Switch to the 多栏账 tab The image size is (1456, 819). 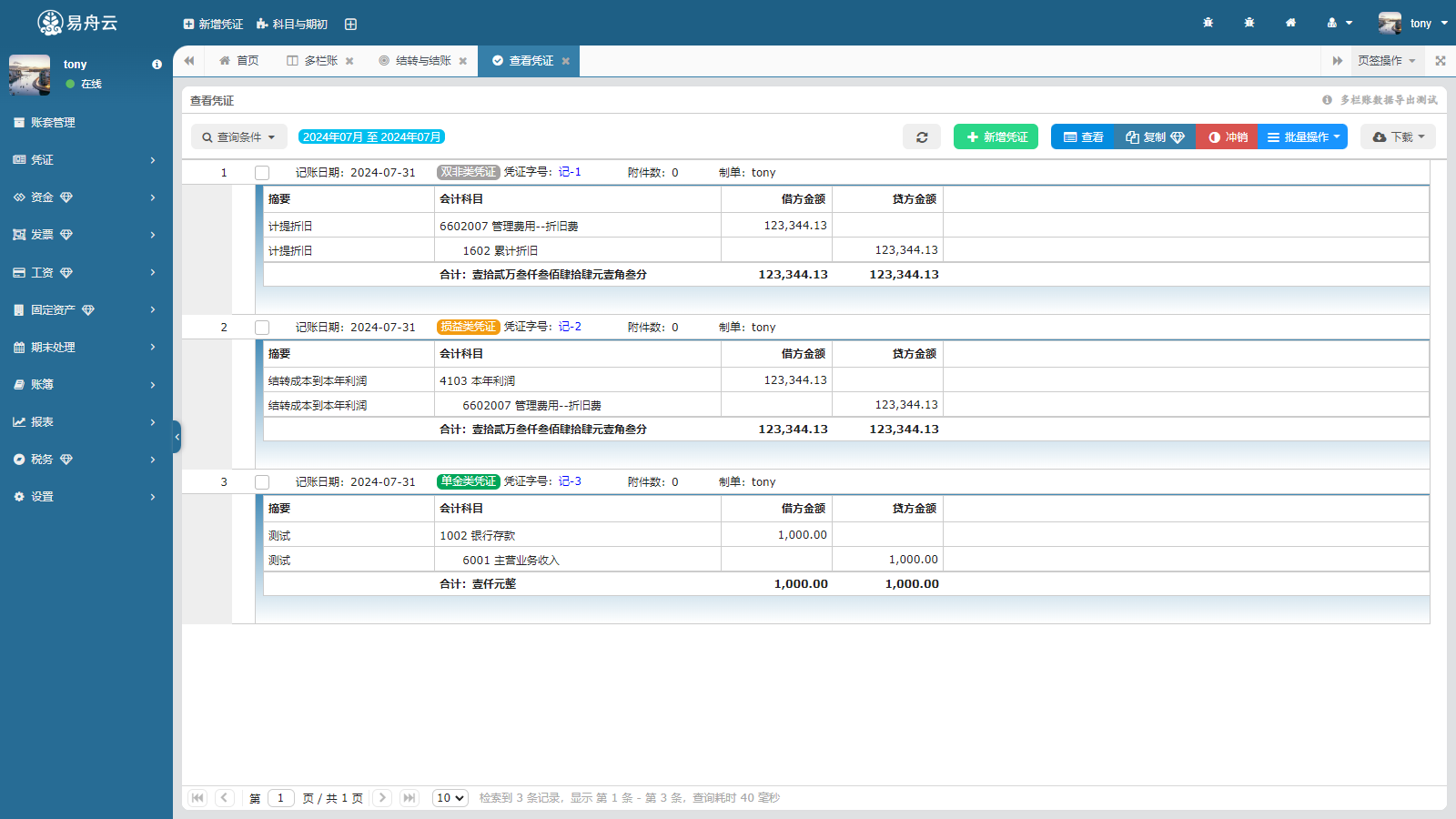312,61
